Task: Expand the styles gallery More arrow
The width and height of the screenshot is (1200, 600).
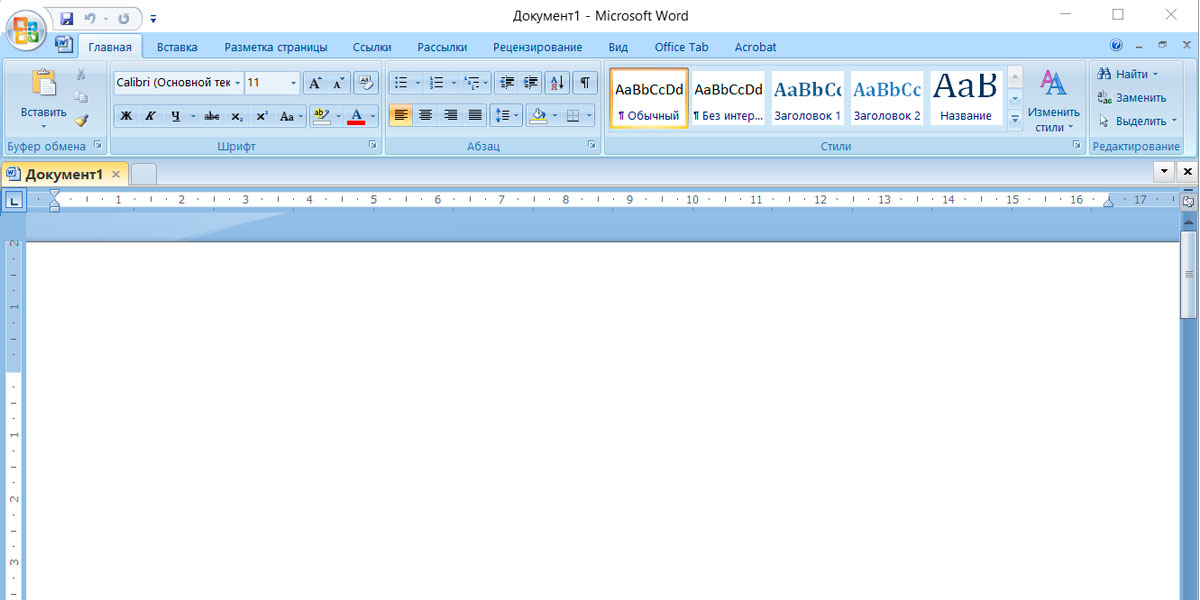Action: pos(1015,119)
